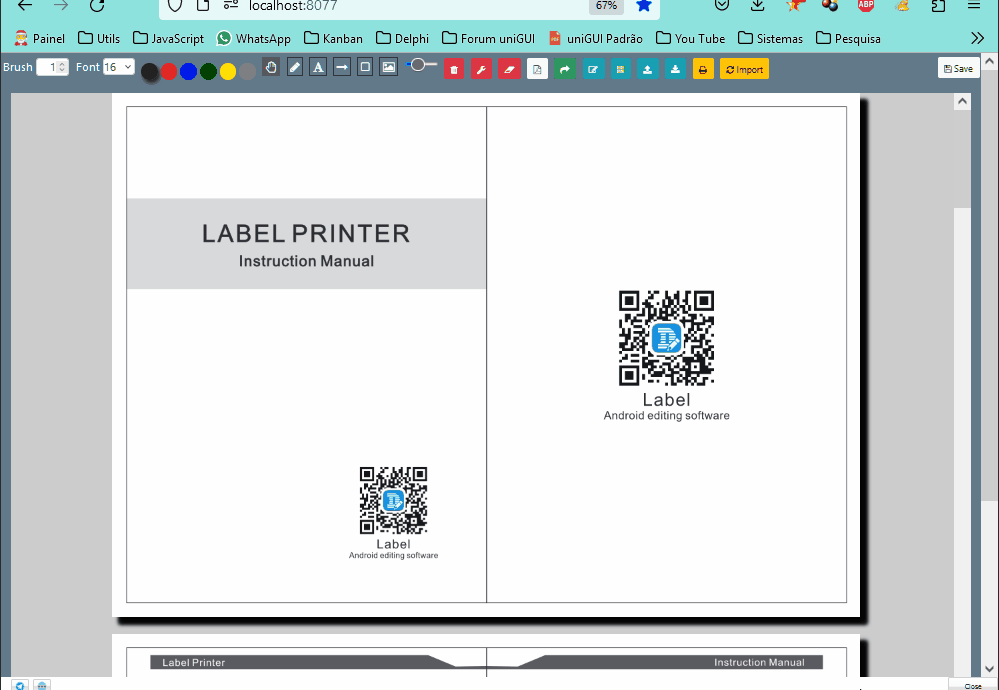
Task: Select the arrow drawing tool
Action: point(341,67)
